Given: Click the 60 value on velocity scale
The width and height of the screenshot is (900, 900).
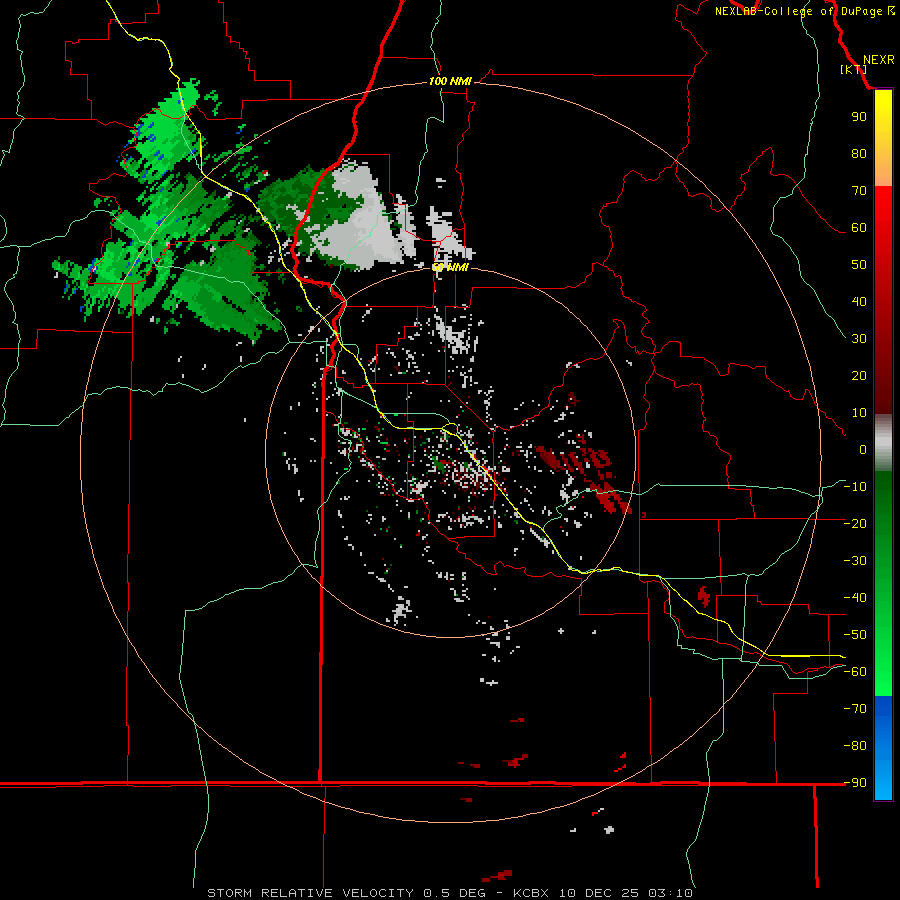Looking at the screenshot, I should click(x=859, y=227).
